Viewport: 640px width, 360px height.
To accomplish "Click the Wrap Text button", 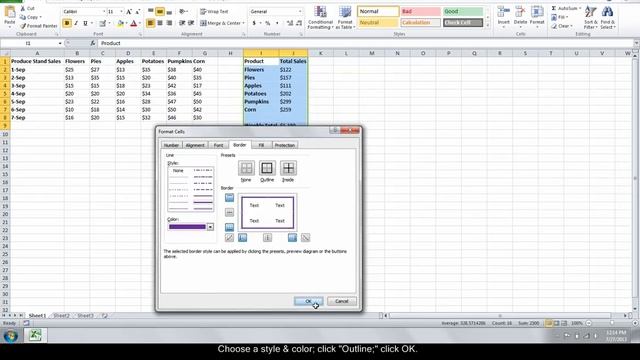I will click(214, 12).
